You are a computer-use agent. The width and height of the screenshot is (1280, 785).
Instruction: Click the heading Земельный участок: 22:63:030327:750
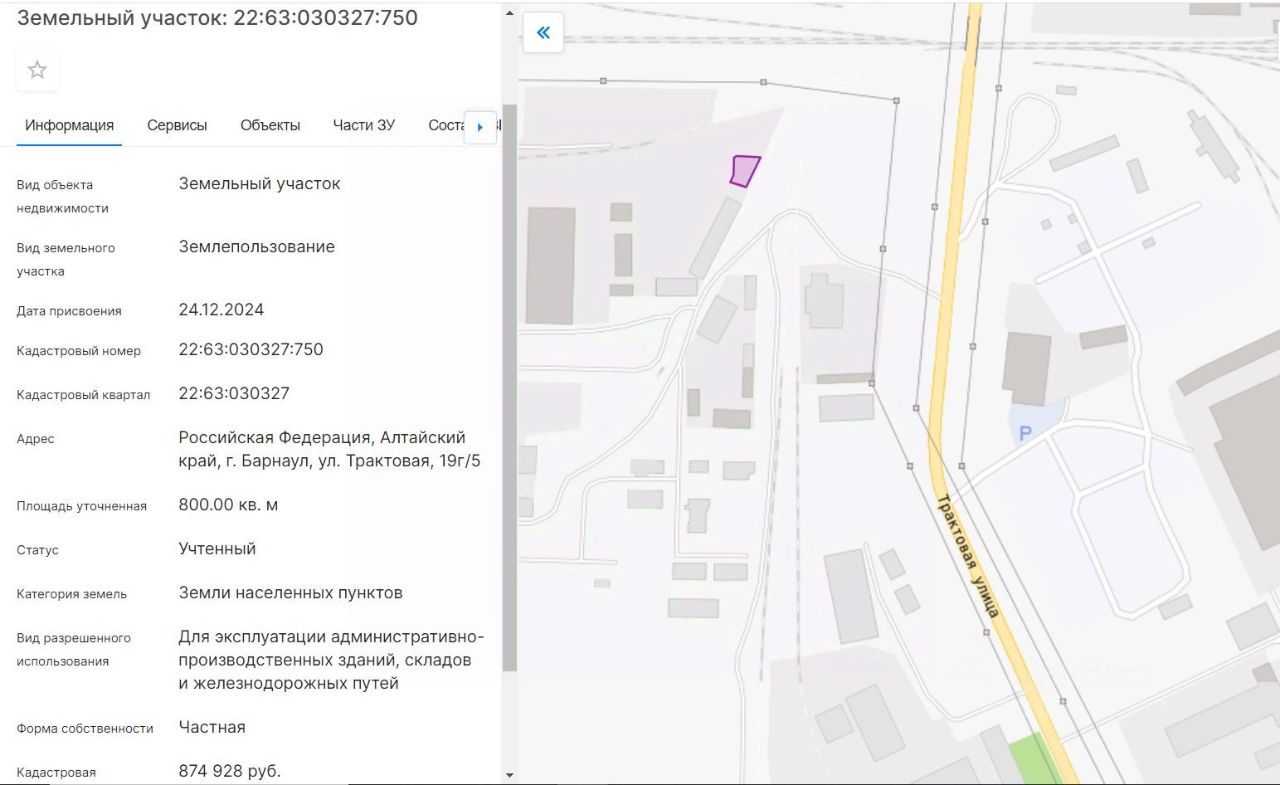click(218, 18)
